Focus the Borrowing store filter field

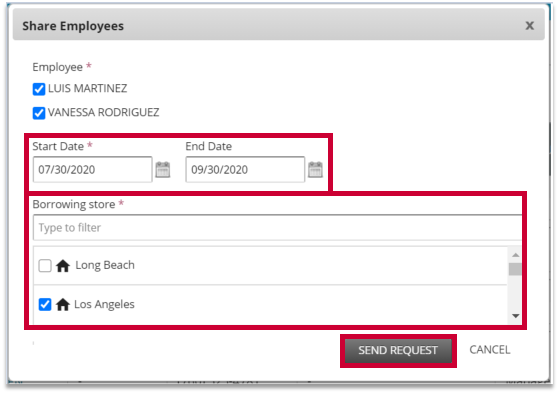[x=277, y=227]
